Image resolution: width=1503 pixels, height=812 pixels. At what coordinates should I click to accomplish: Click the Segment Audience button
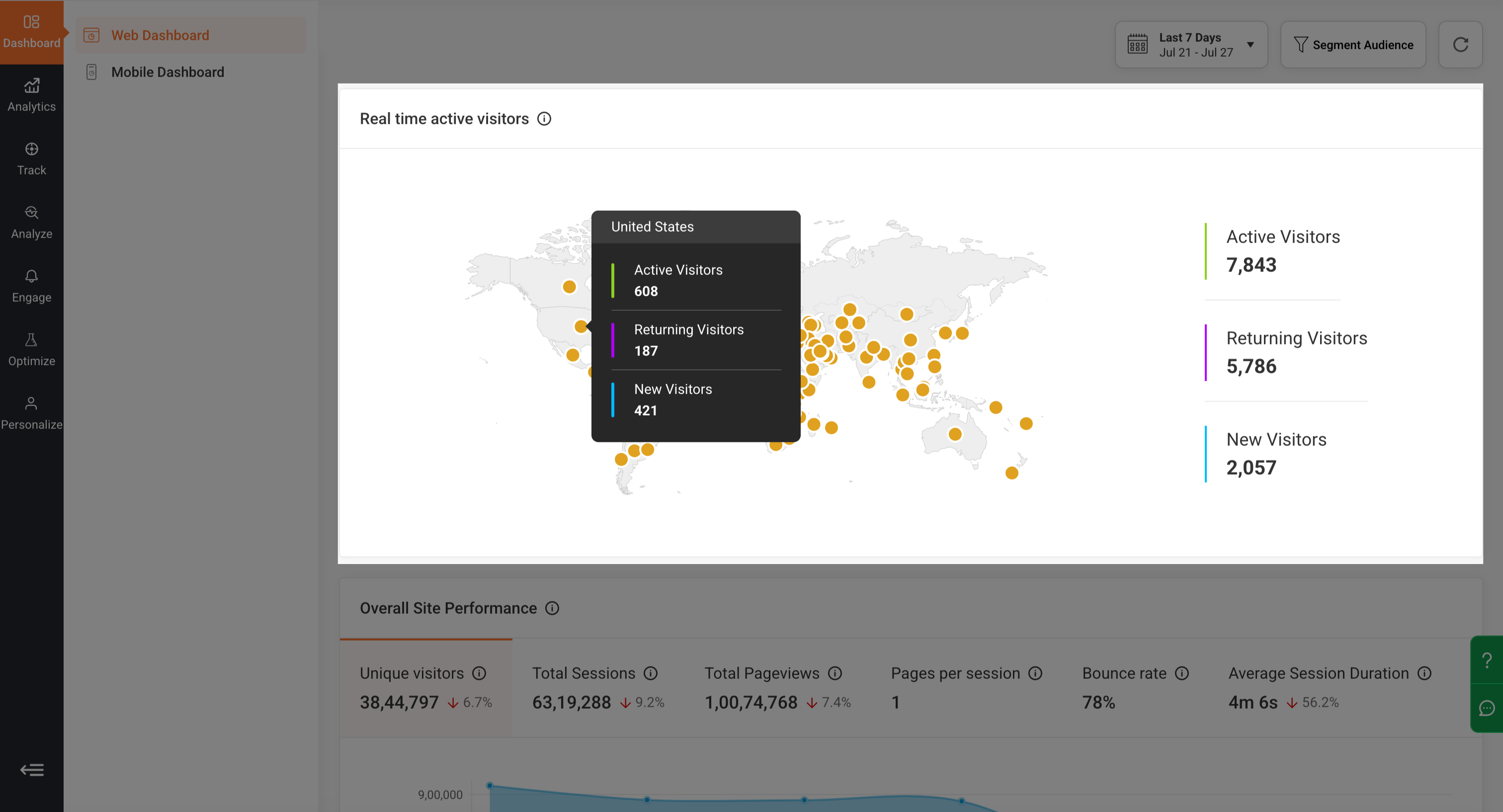[1353, 45]
